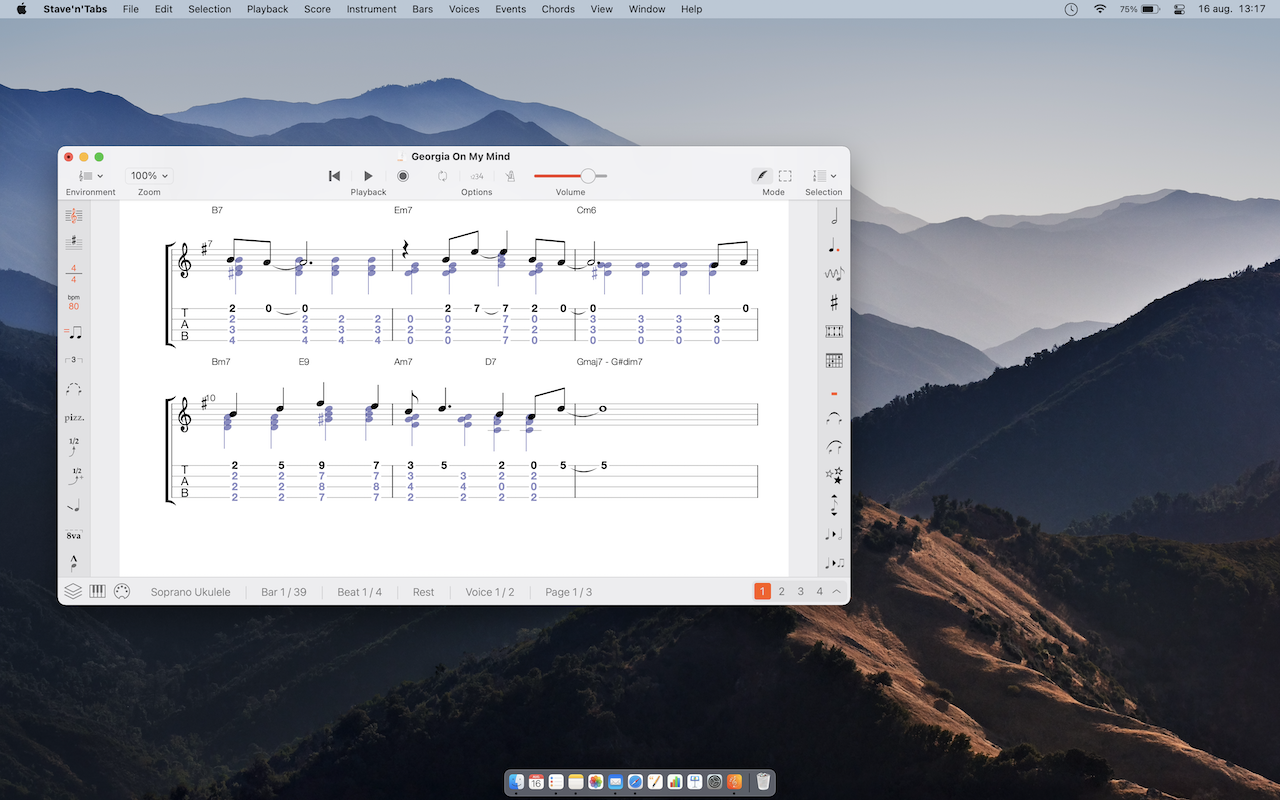Open the layers panel in status bar

pos(73,591)
